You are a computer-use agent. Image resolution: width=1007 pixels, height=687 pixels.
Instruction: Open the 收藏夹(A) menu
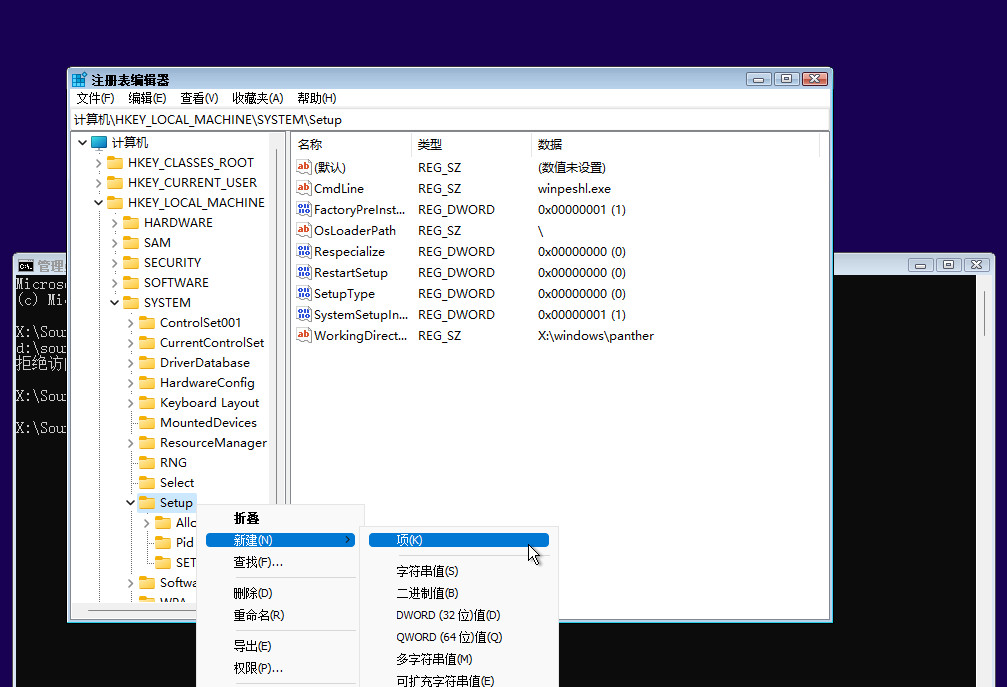258,98
